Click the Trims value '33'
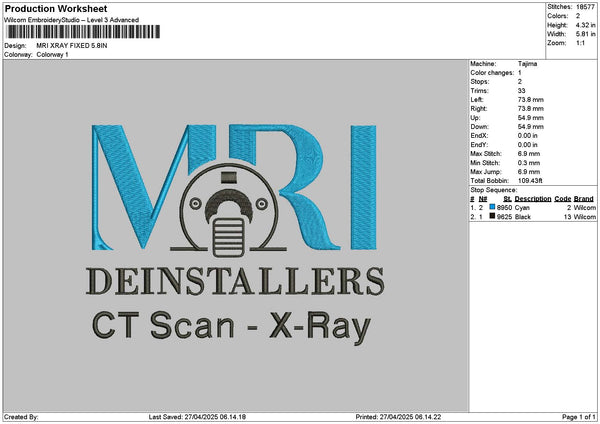This screenshot has height=424, width=600. (522, 91)
